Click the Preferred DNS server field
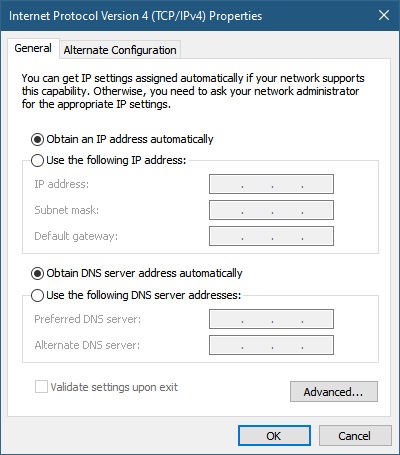Image resolution: width=400 pixels, height=455 pixels. [271, 319]
